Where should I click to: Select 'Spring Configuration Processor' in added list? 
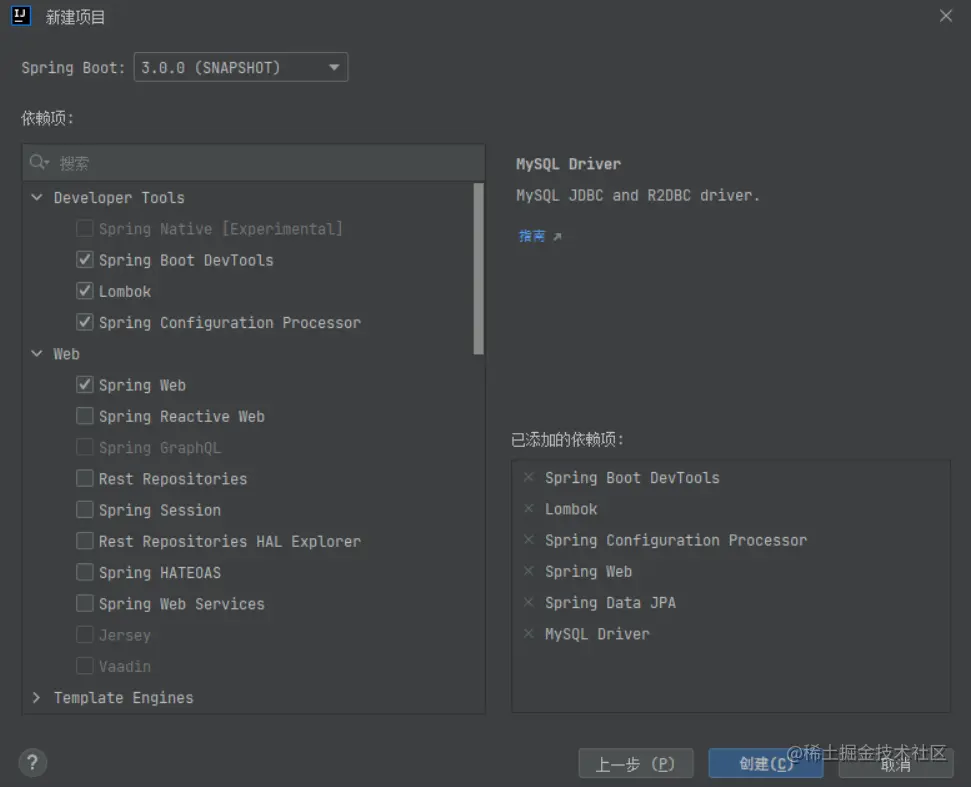(676, 540)
